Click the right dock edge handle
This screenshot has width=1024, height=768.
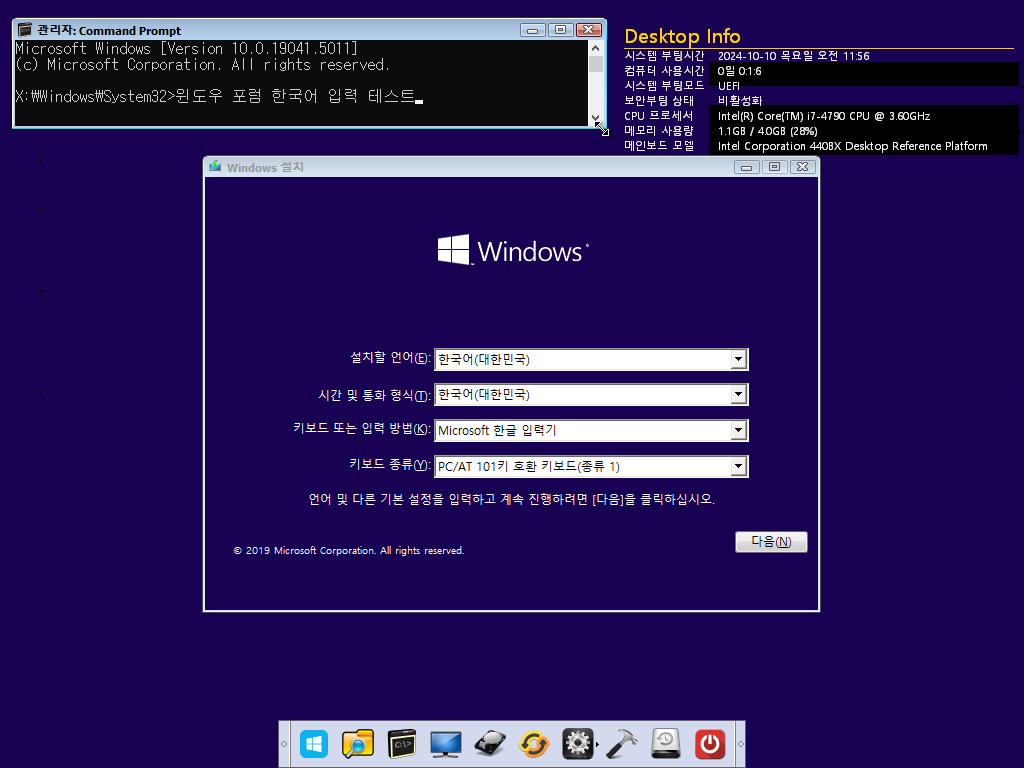(741, 744)
